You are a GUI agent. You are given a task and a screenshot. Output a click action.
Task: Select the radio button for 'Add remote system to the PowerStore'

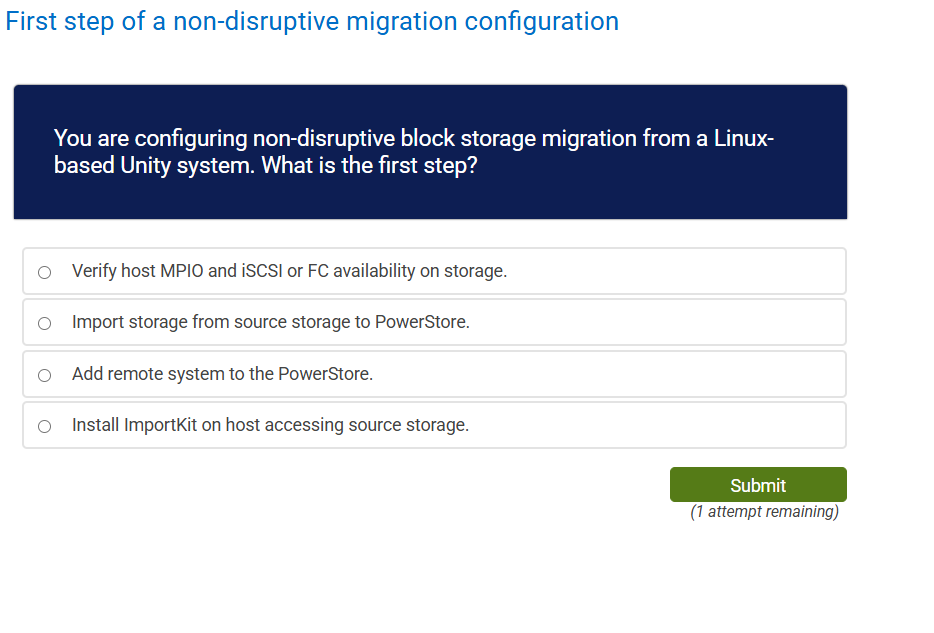[44, 374]
